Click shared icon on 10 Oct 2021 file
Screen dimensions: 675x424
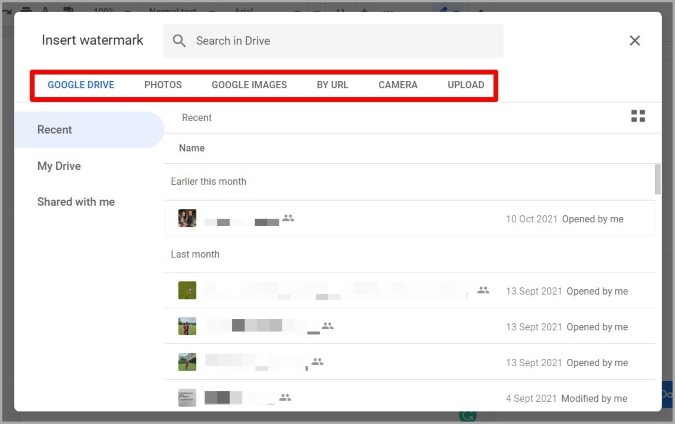tap(288, 218)
